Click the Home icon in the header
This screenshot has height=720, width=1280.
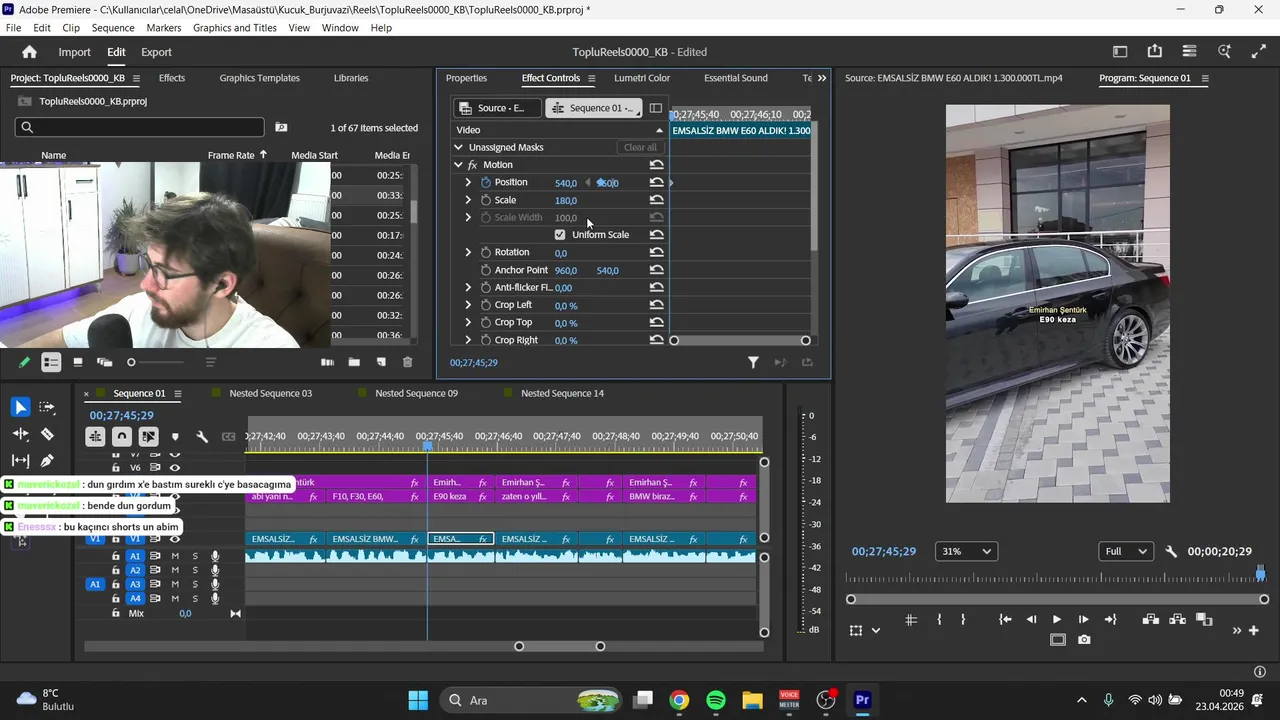click(29, 52)
